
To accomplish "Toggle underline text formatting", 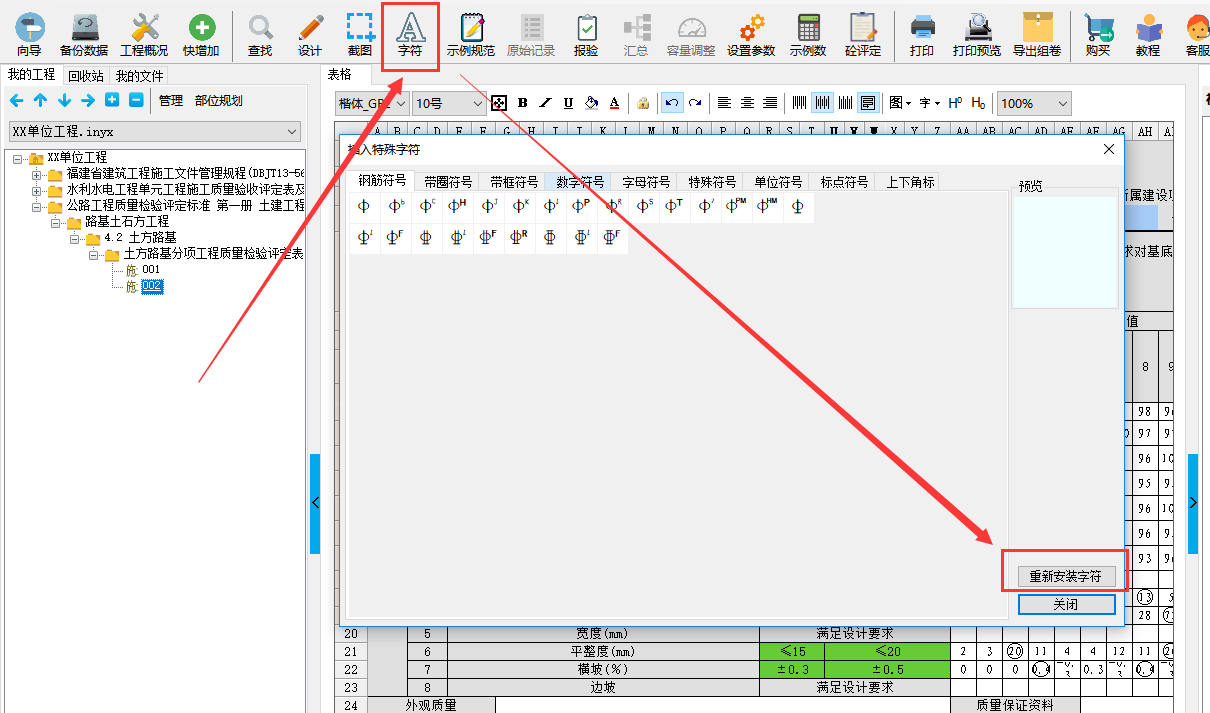I will click(x=568, y=103).
